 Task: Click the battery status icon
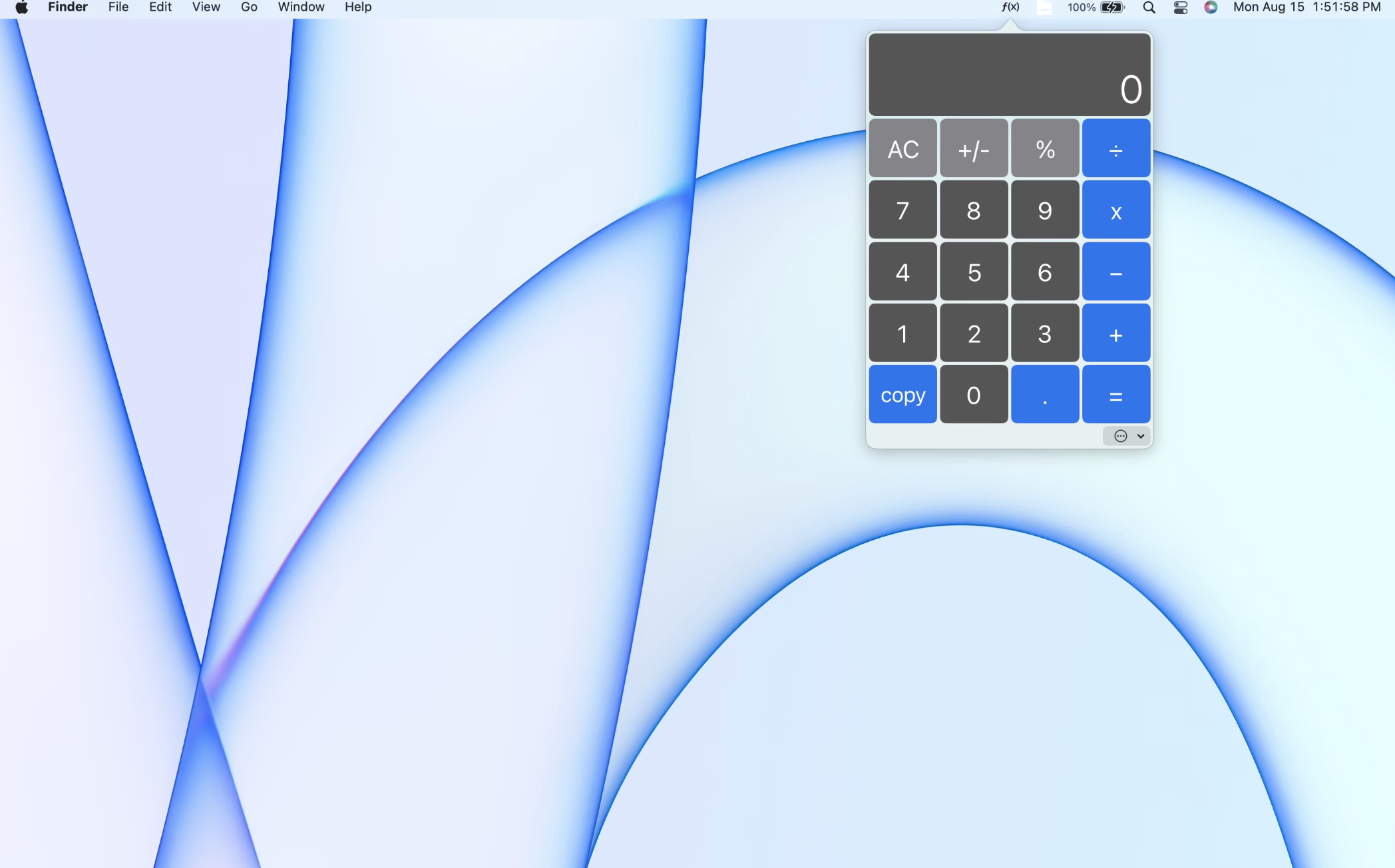click(x=1111, y=7)
